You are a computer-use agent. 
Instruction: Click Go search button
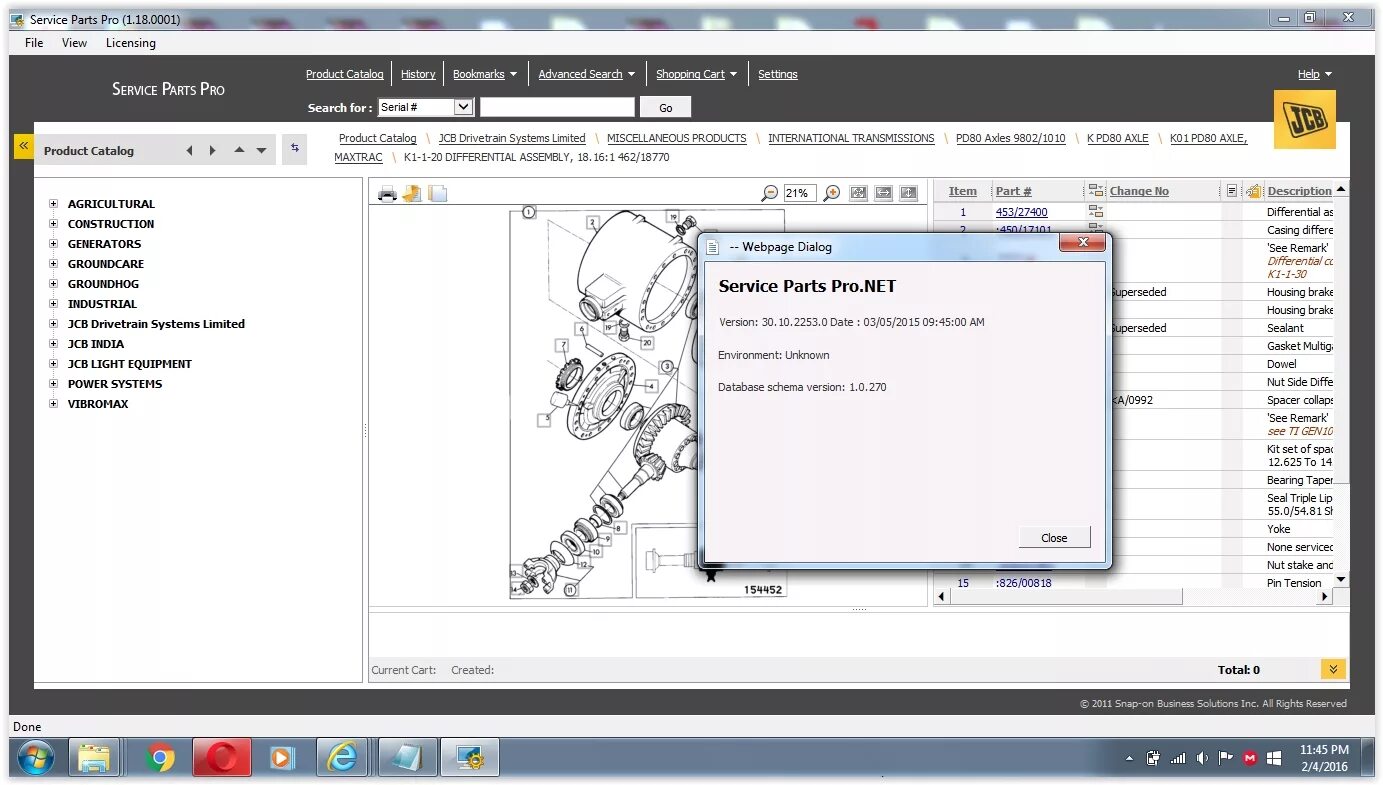666,107
